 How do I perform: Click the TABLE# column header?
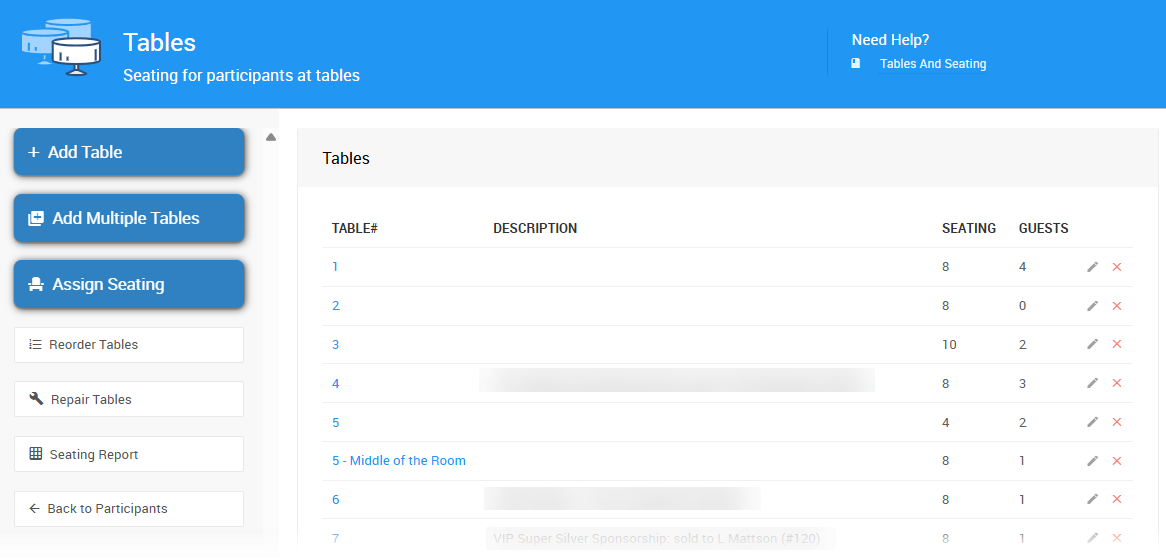pos(355,228)
